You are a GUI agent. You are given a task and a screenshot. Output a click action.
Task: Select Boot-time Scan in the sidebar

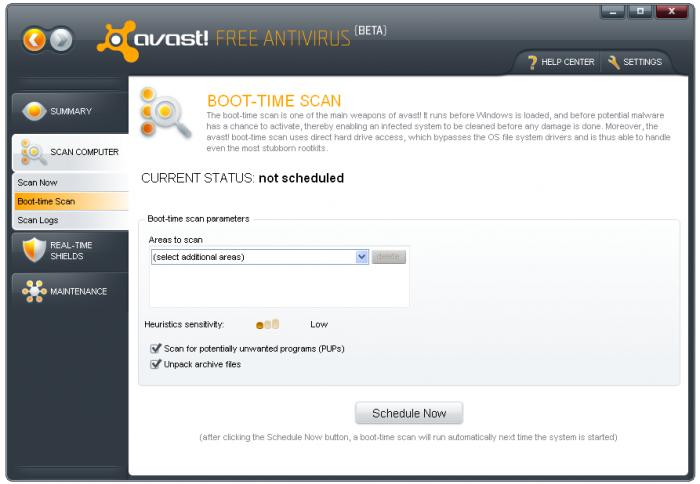71,201
